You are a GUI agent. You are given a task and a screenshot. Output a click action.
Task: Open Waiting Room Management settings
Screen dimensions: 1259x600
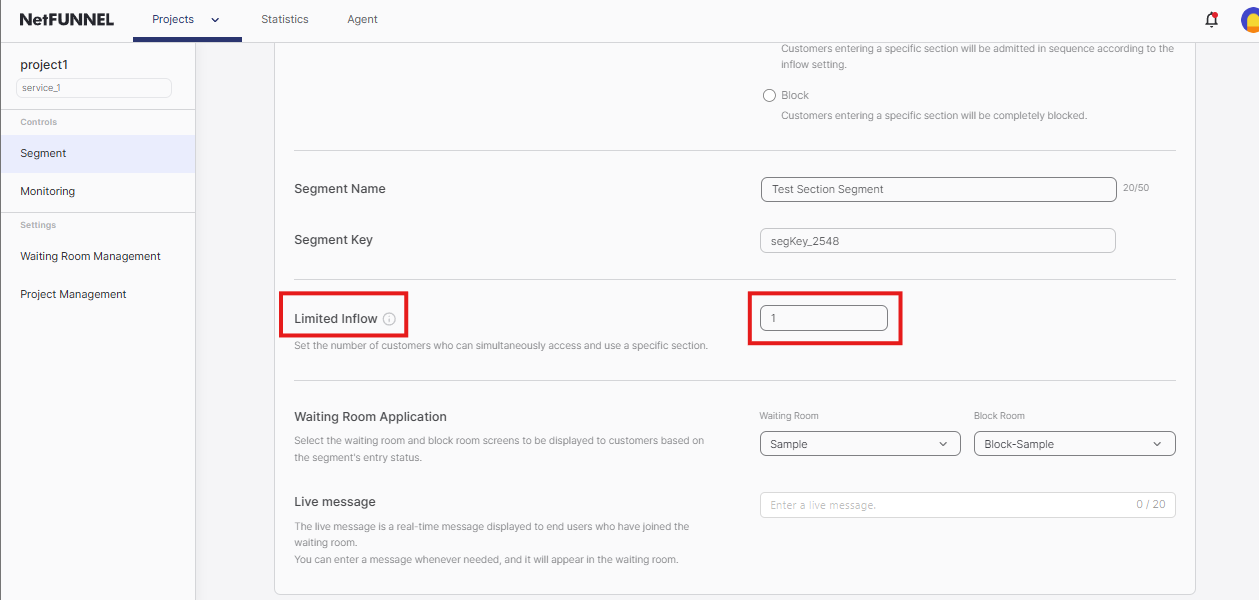click(90, 256)
